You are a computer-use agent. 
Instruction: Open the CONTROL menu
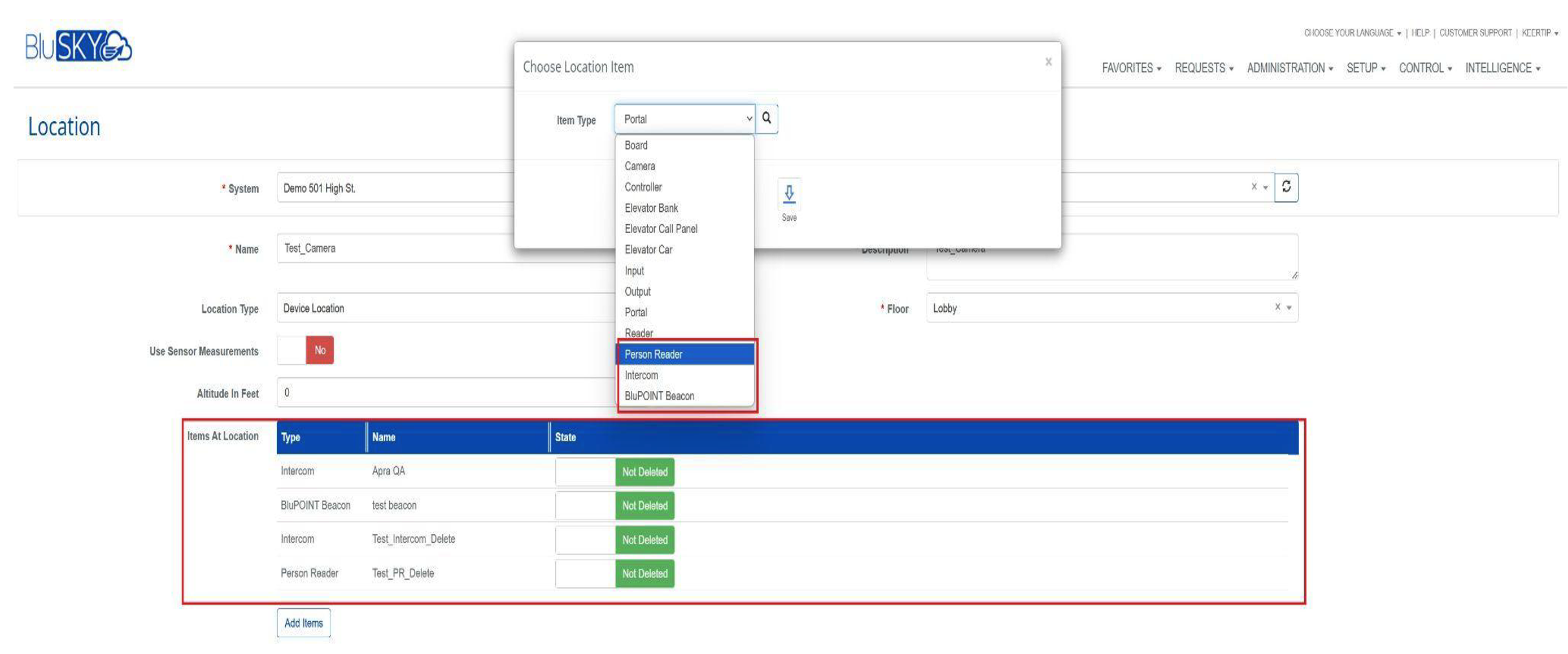pyautogui.click(x=1425, y=68)
